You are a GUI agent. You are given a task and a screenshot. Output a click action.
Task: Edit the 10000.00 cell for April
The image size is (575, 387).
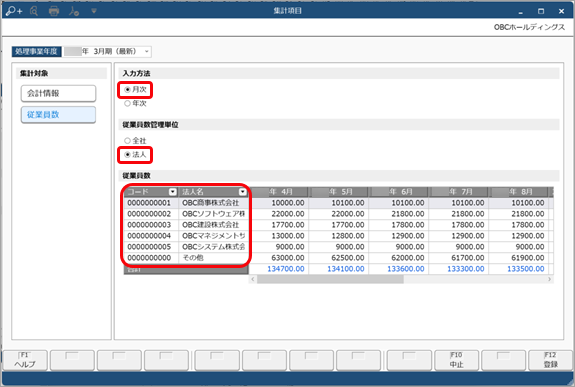click(x=278, y=203)
